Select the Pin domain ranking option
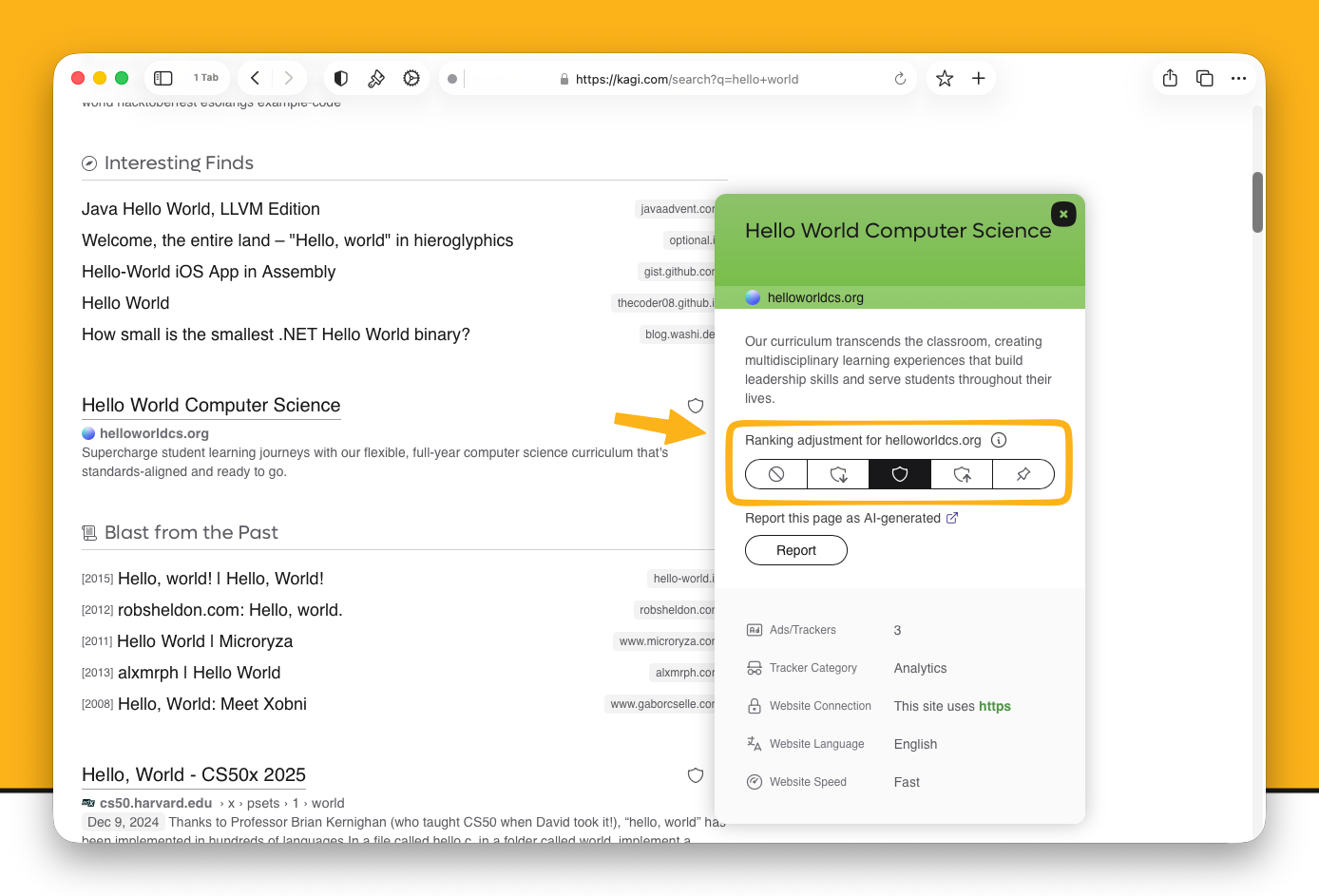 pyautogui.click(x=1023, y=474)
